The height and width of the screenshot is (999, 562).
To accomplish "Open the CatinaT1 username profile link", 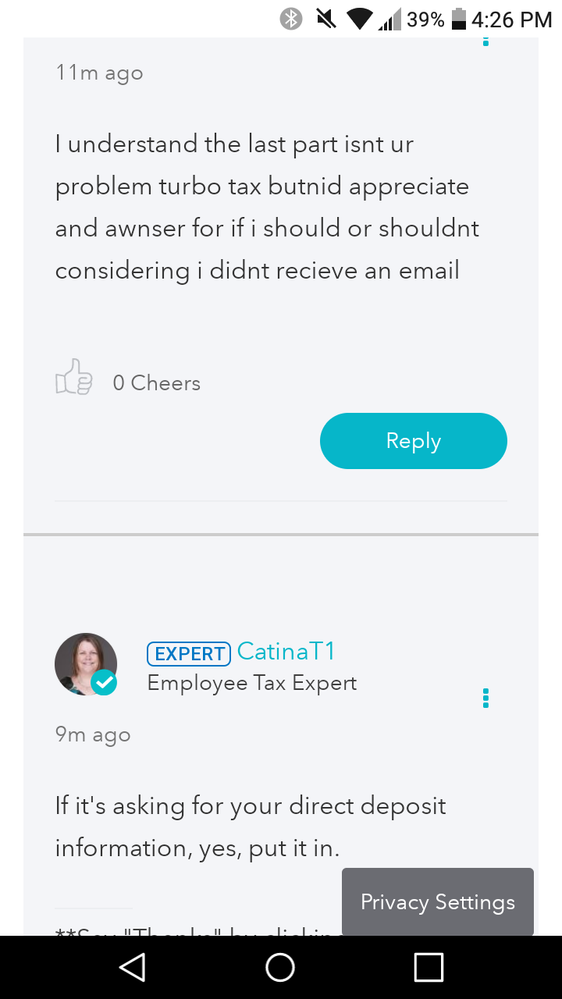I will click(286, 651).
